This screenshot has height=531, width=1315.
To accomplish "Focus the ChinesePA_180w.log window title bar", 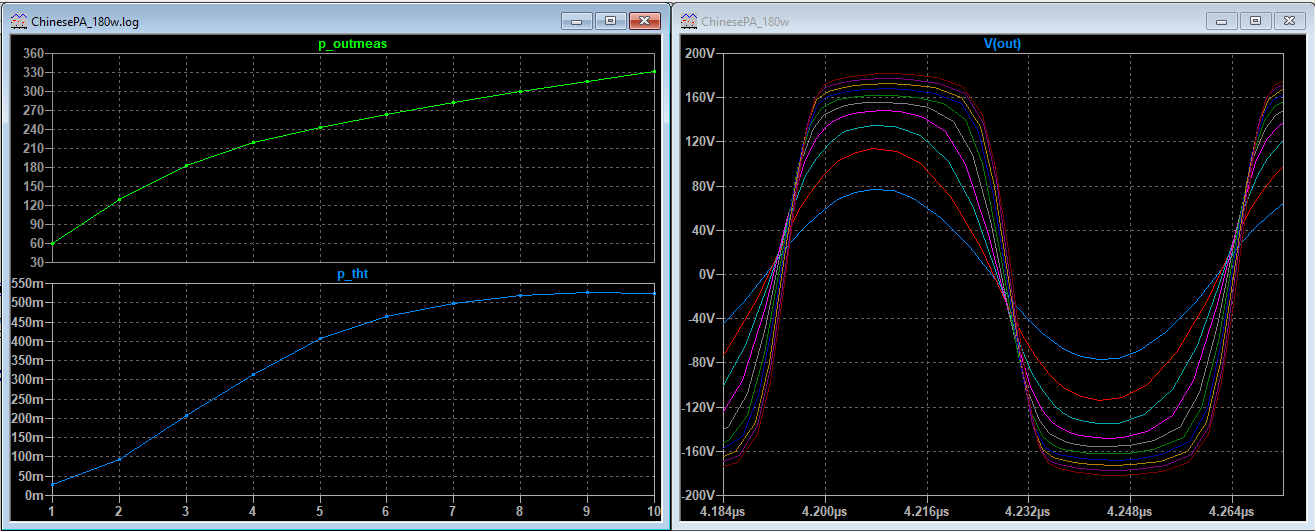I will coord(300,20).
